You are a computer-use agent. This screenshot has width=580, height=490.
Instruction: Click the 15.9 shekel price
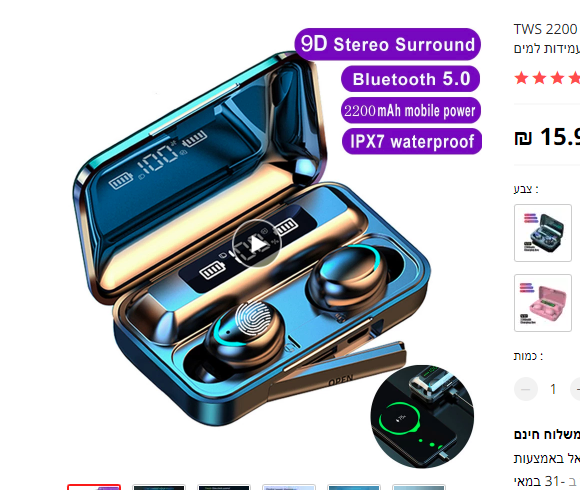tap(547, 137)
